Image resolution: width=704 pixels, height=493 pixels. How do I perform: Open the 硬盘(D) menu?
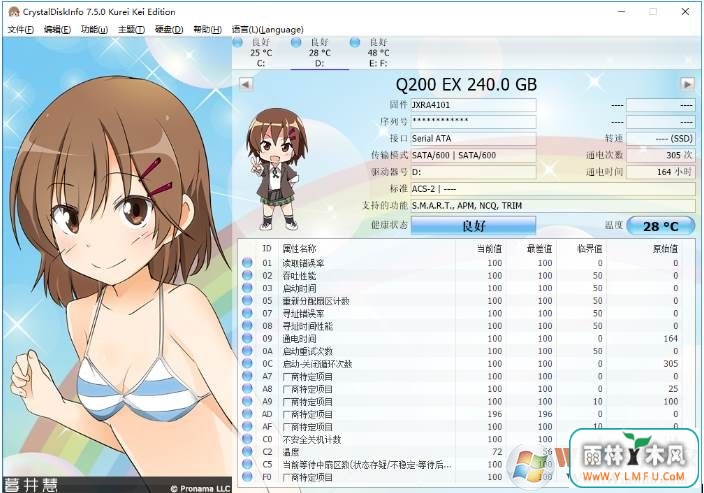coord(169,30)
